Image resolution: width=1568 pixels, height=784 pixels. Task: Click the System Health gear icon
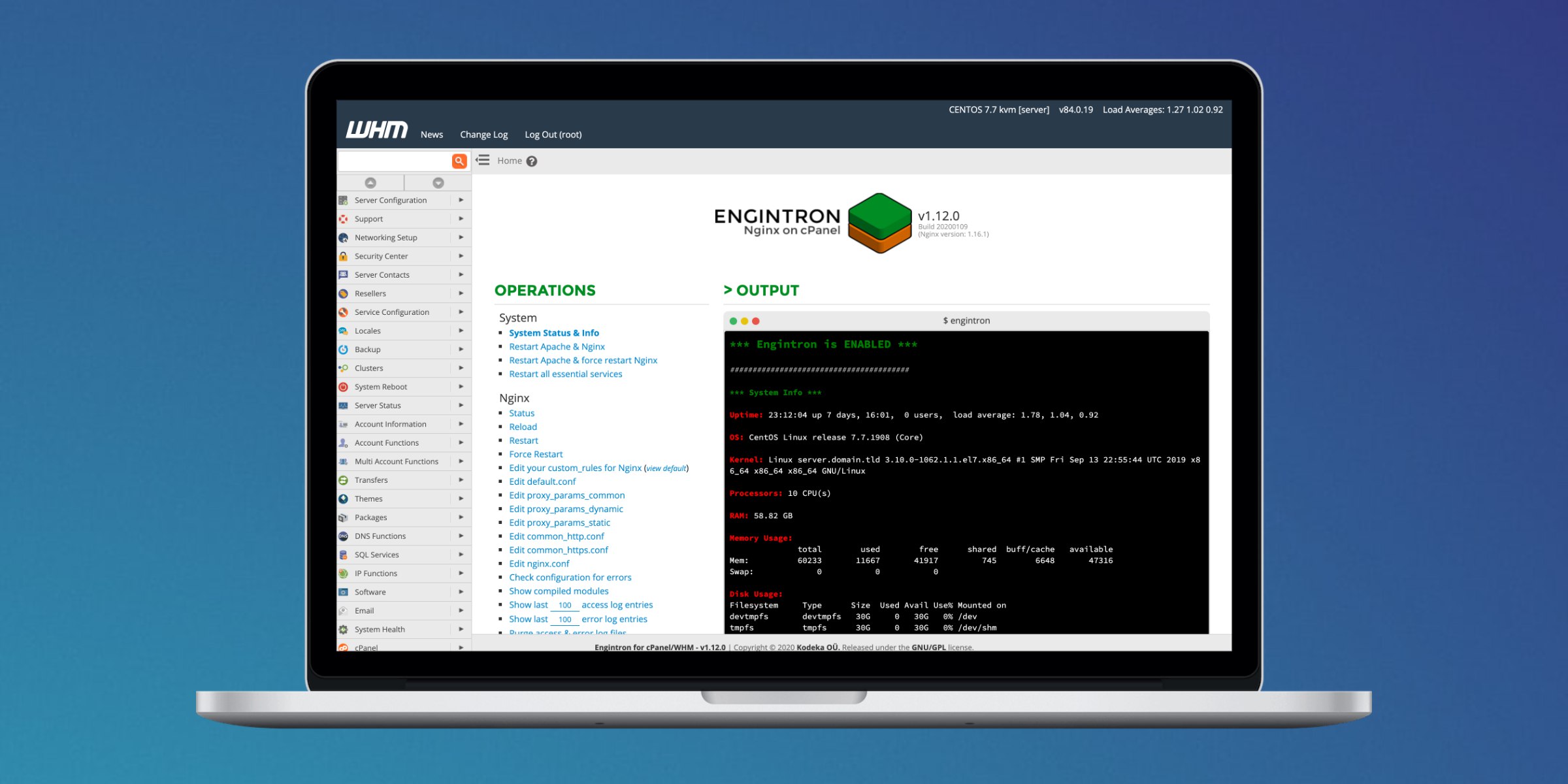[x=343, y=629]
